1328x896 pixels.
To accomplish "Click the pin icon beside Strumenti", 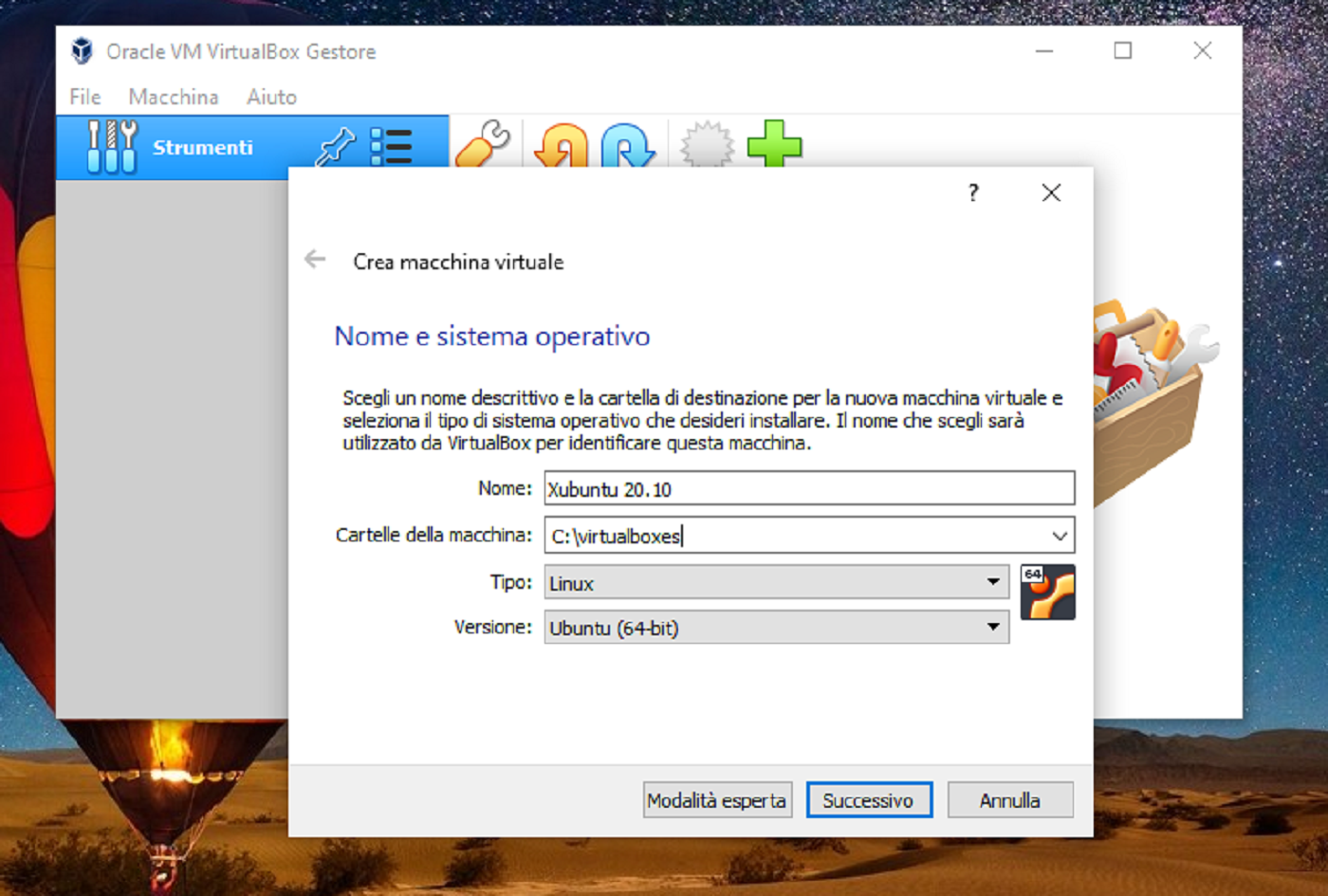I will pos(334,147).
